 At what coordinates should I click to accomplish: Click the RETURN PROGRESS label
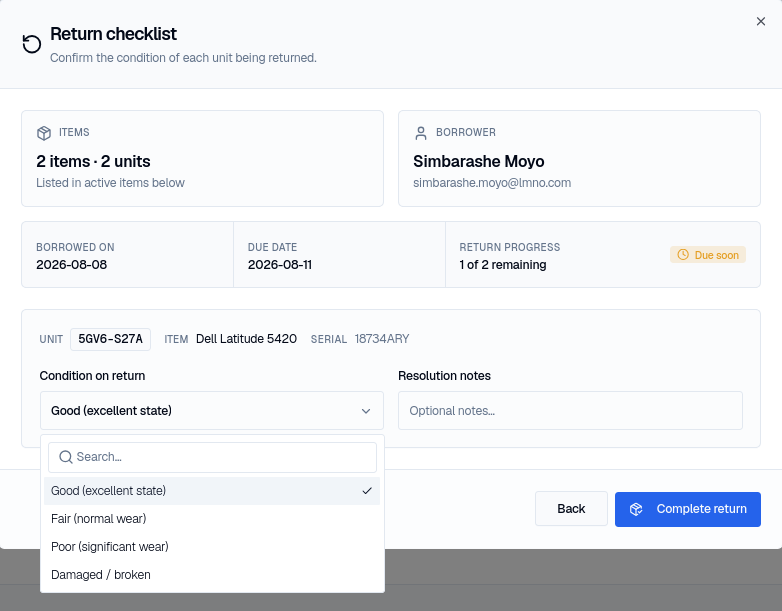tap(510, 247)
